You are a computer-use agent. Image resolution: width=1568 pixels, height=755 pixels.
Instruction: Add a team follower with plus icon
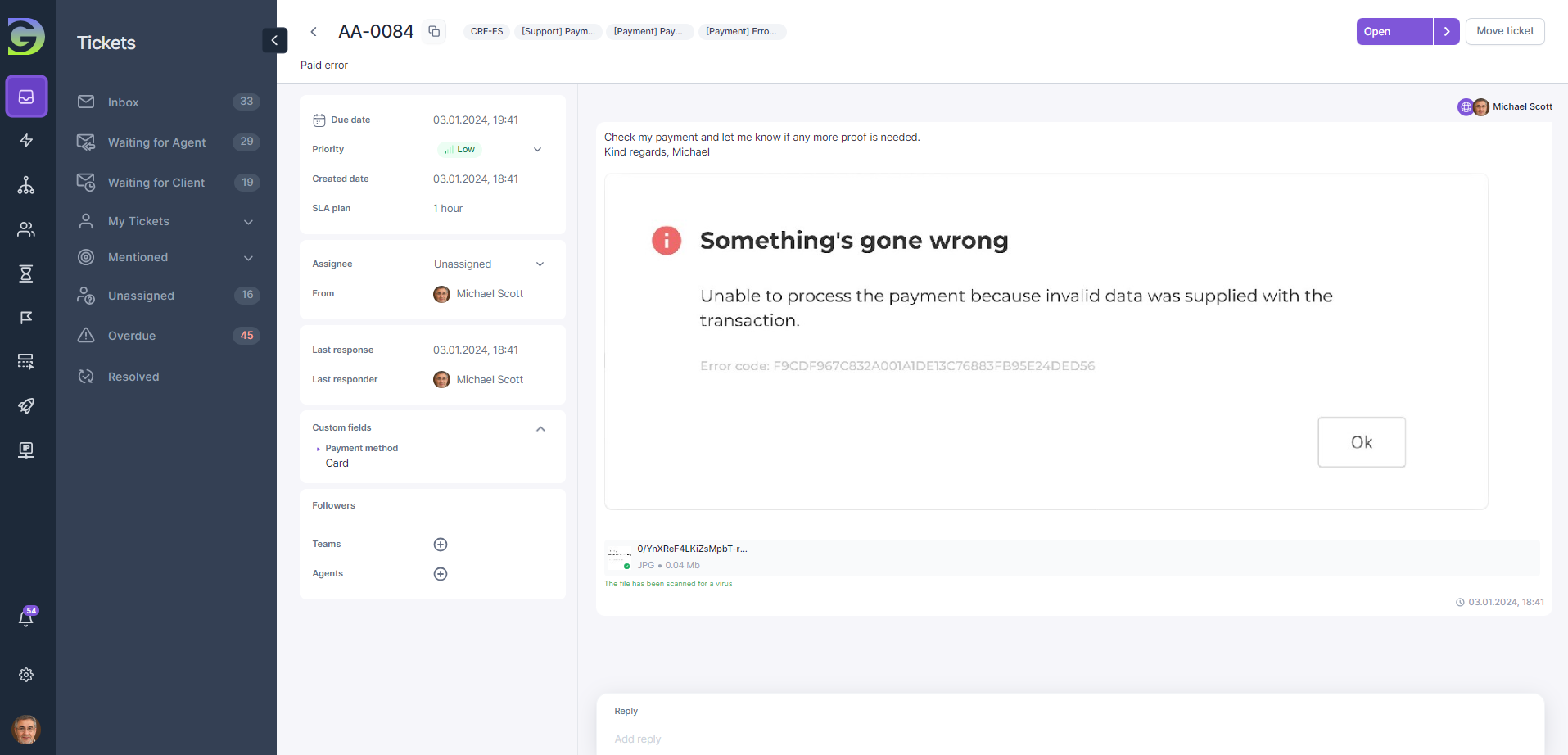point(441,545)
